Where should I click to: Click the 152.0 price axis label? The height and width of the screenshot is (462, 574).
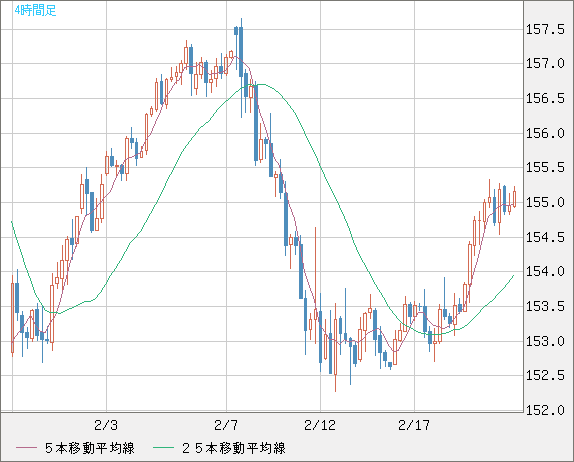click(x=545, y=410)
